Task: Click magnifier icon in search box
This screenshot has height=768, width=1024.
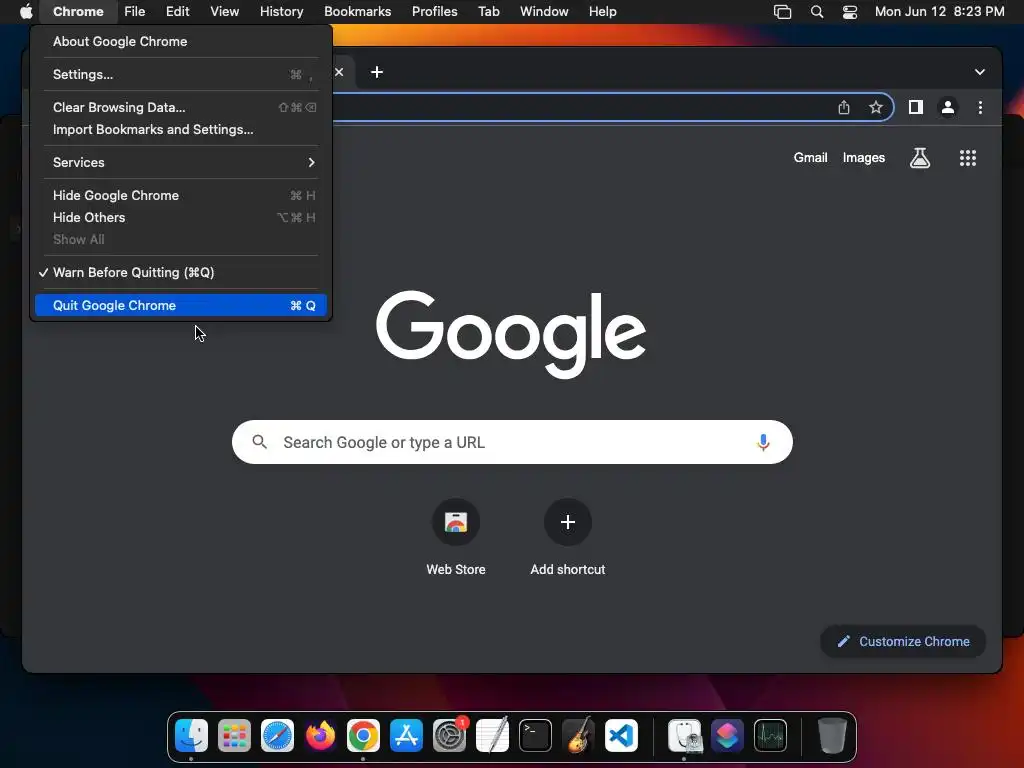Action: (259, 442)
